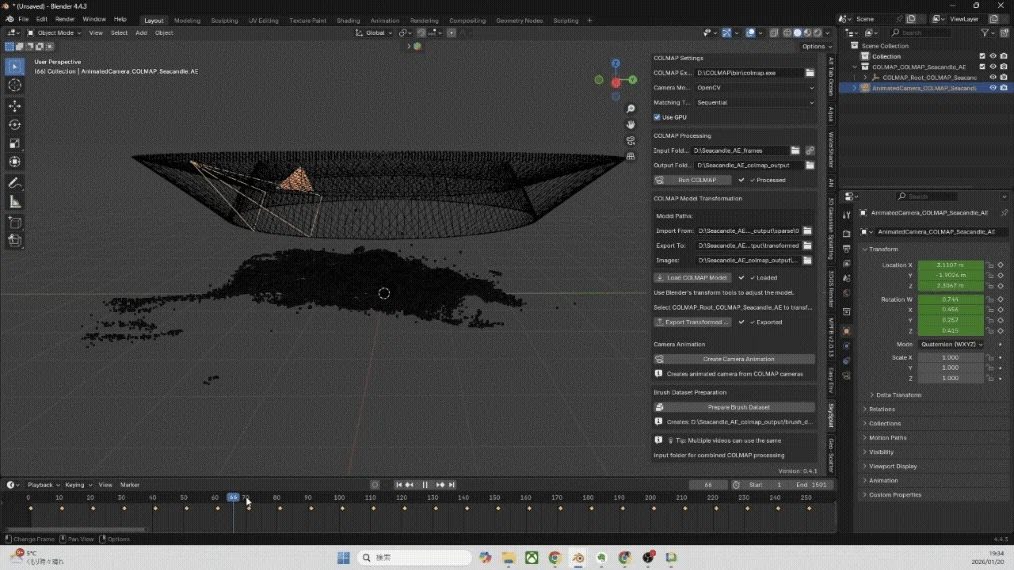Open the File menu

point(23,19)
